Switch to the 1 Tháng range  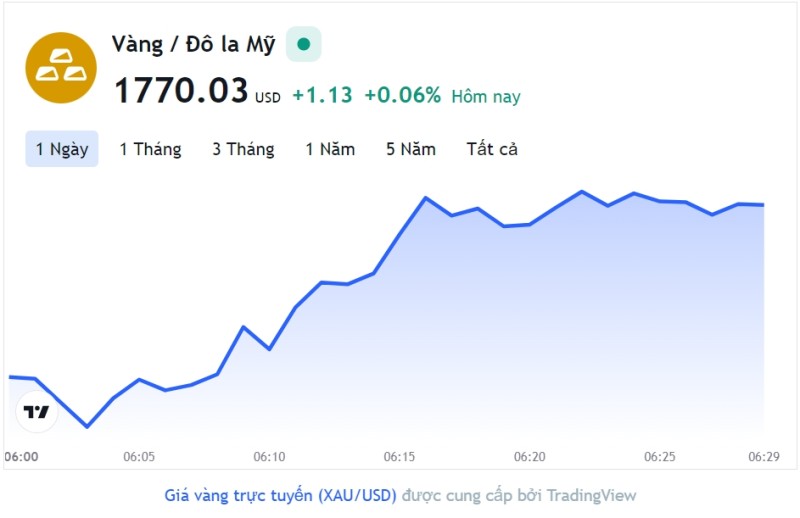(x=150, y=149)
